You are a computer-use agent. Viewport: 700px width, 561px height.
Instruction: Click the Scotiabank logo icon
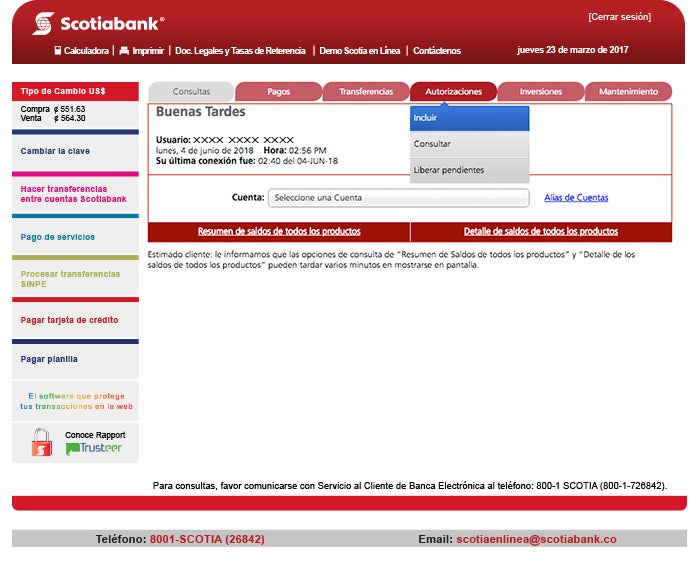coord(43,22)
